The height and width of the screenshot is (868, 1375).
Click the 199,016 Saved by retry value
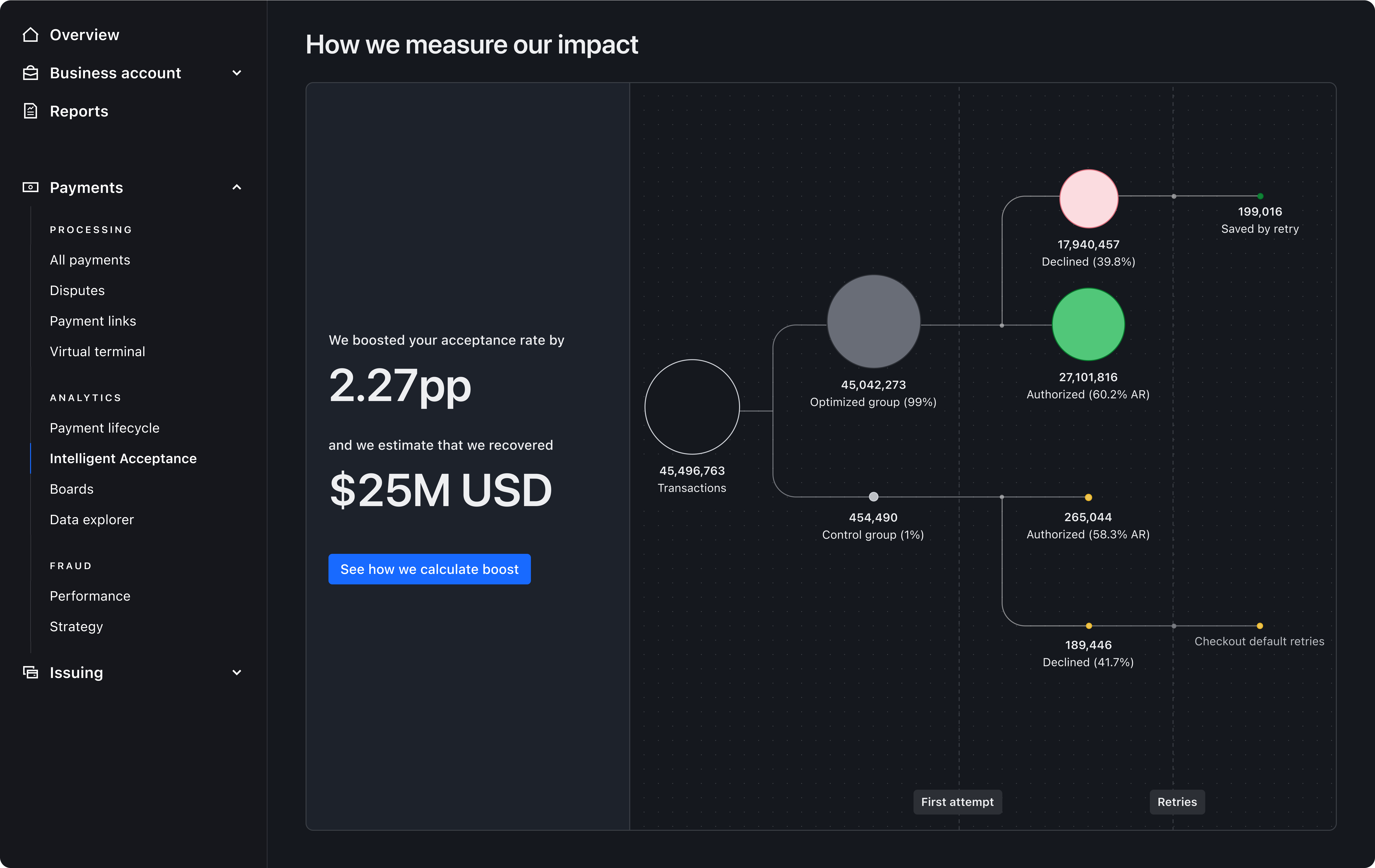point(1260,212)
